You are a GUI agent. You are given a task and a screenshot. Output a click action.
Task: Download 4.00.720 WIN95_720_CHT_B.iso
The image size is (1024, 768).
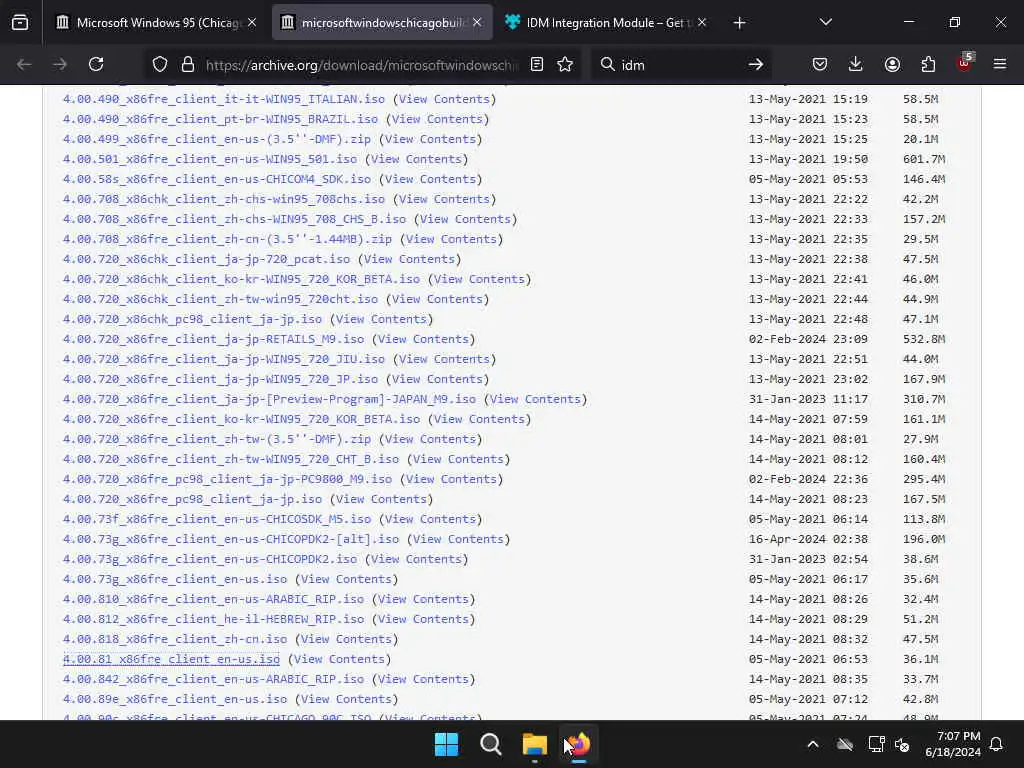231,459
